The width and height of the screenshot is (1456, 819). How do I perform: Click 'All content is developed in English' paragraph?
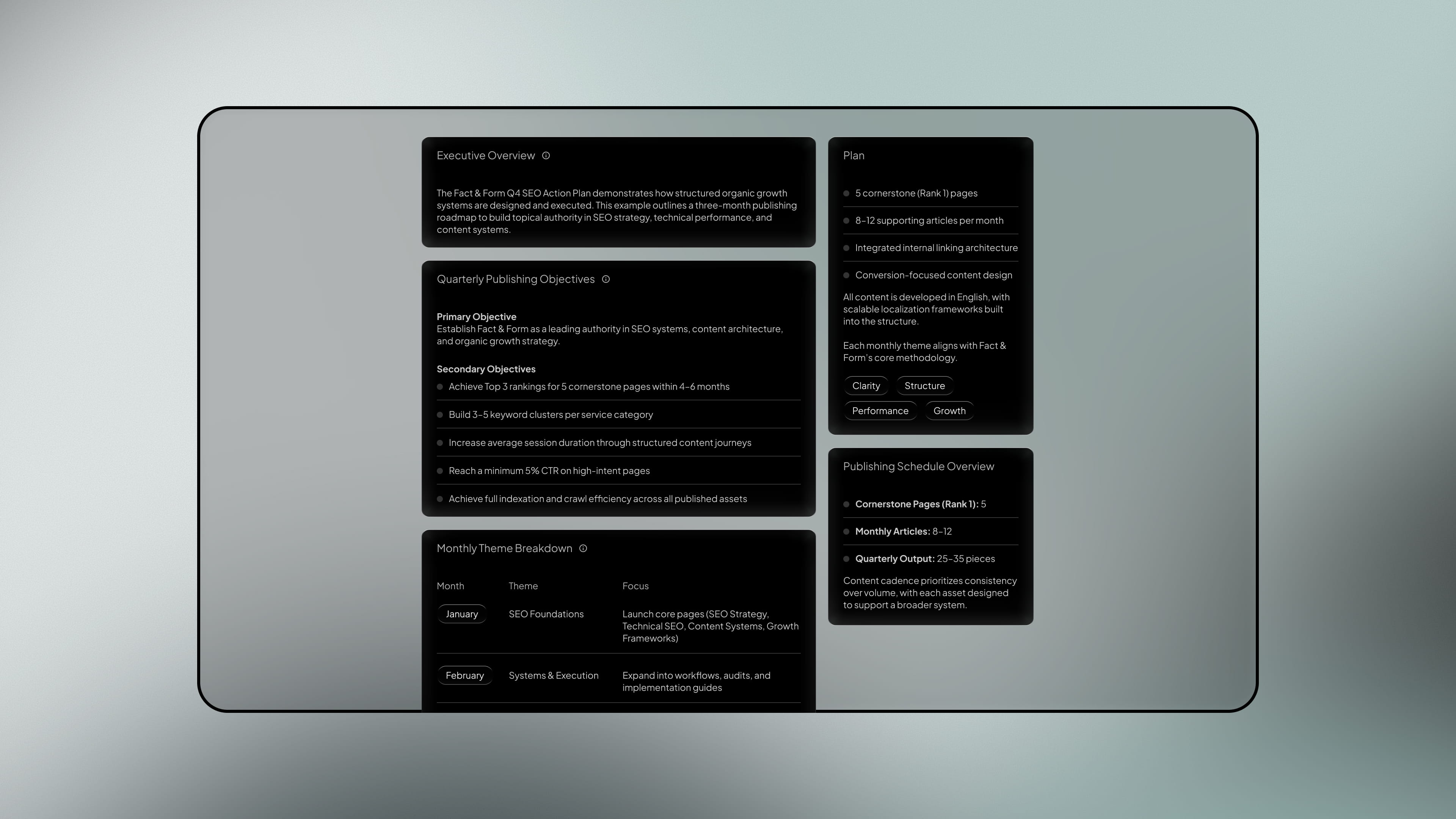click(x=926, y=309)
